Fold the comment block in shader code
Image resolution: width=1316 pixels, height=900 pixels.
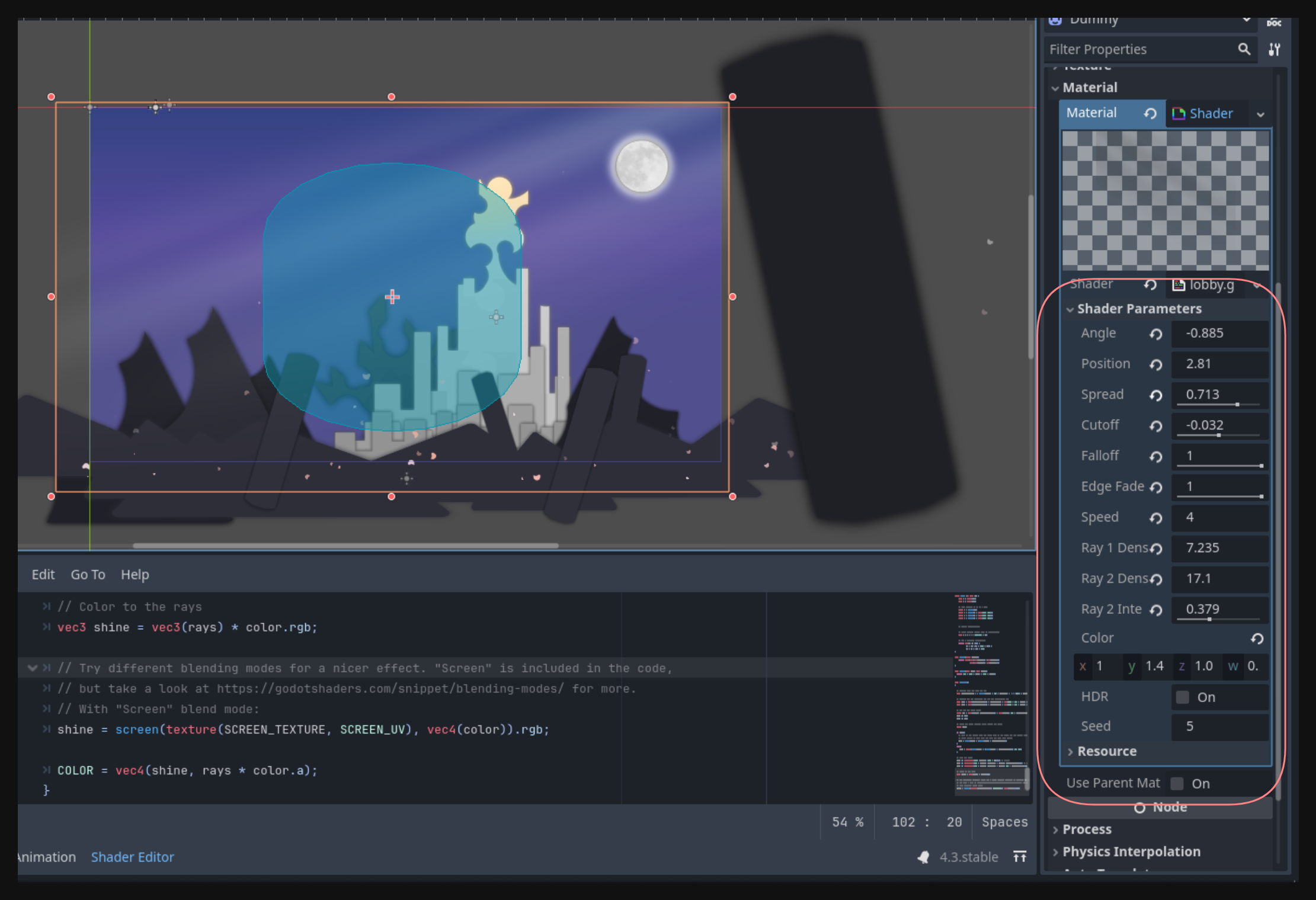pyautogui.click(x=32, y=668)
